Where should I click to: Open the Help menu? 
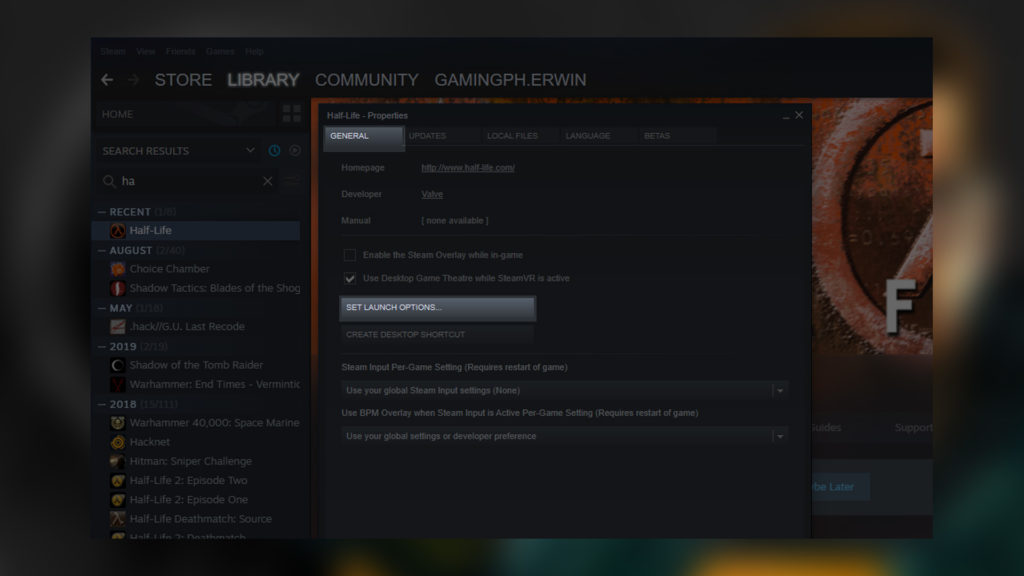pos(254,51)
